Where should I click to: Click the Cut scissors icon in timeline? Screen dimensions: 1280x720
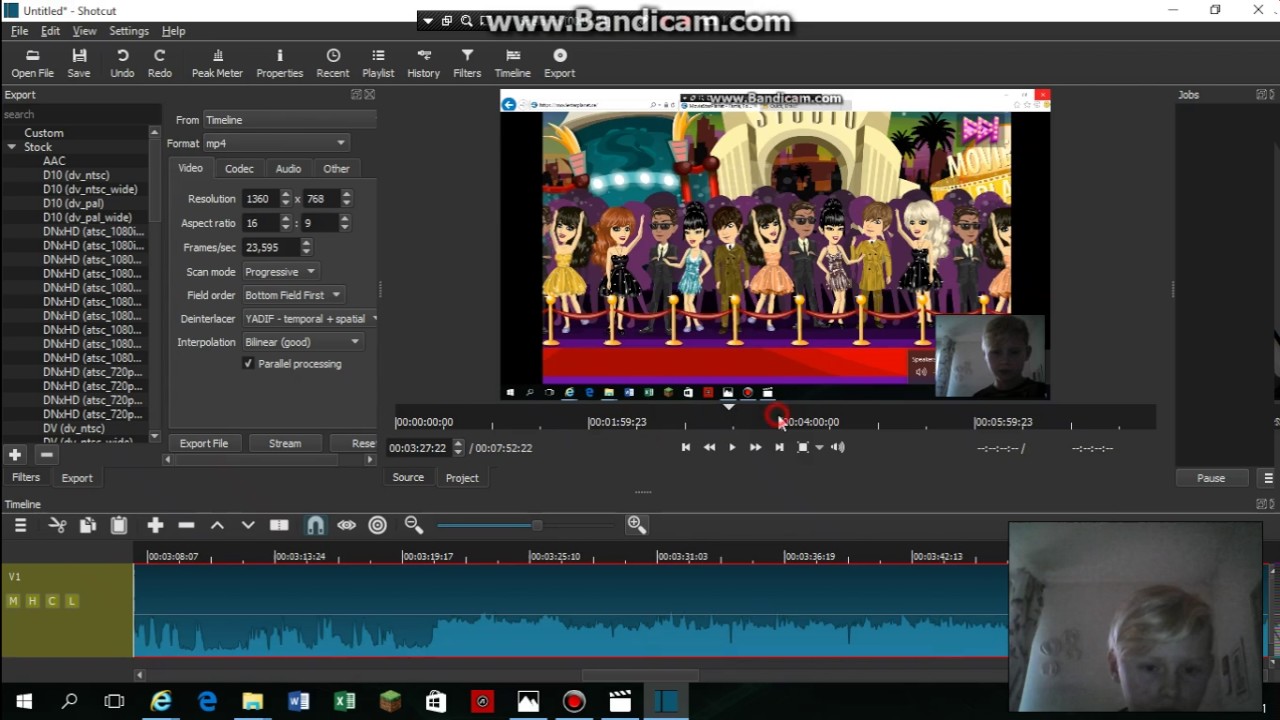[57, 525]
